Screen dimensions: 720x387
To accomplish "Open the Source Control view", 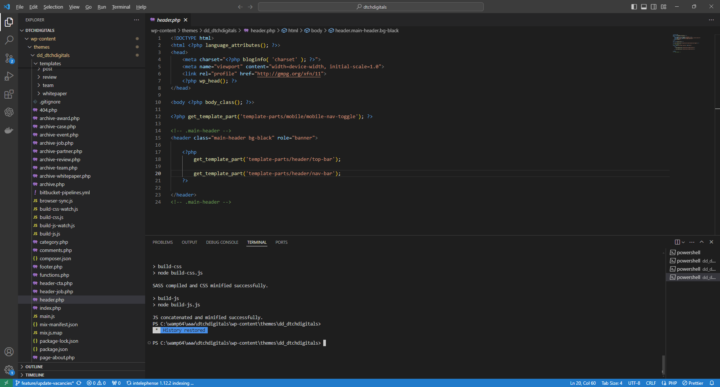I will (9, 58).
